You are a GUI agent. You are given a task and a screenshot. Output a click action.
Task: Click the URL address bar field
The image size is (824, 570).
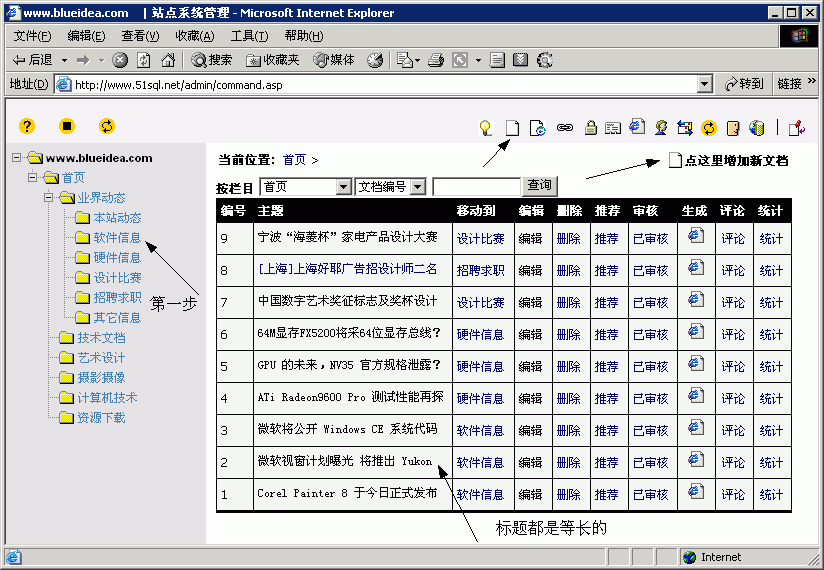pos(376,84)
